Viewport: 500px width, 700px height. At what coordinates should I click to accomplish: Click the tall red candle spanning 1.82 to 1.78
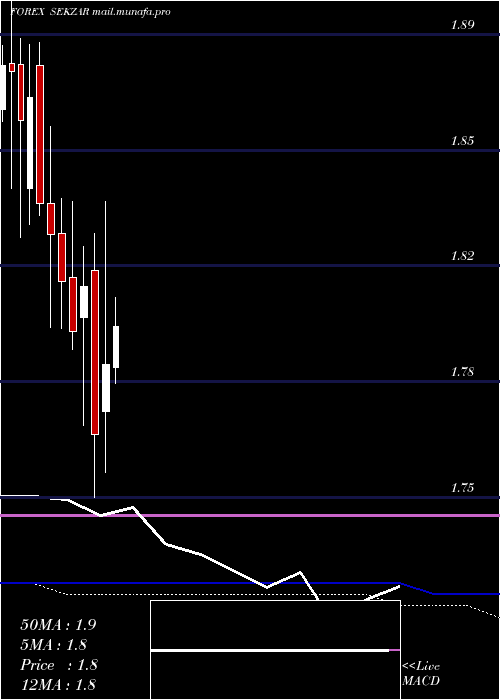point(95,352)
